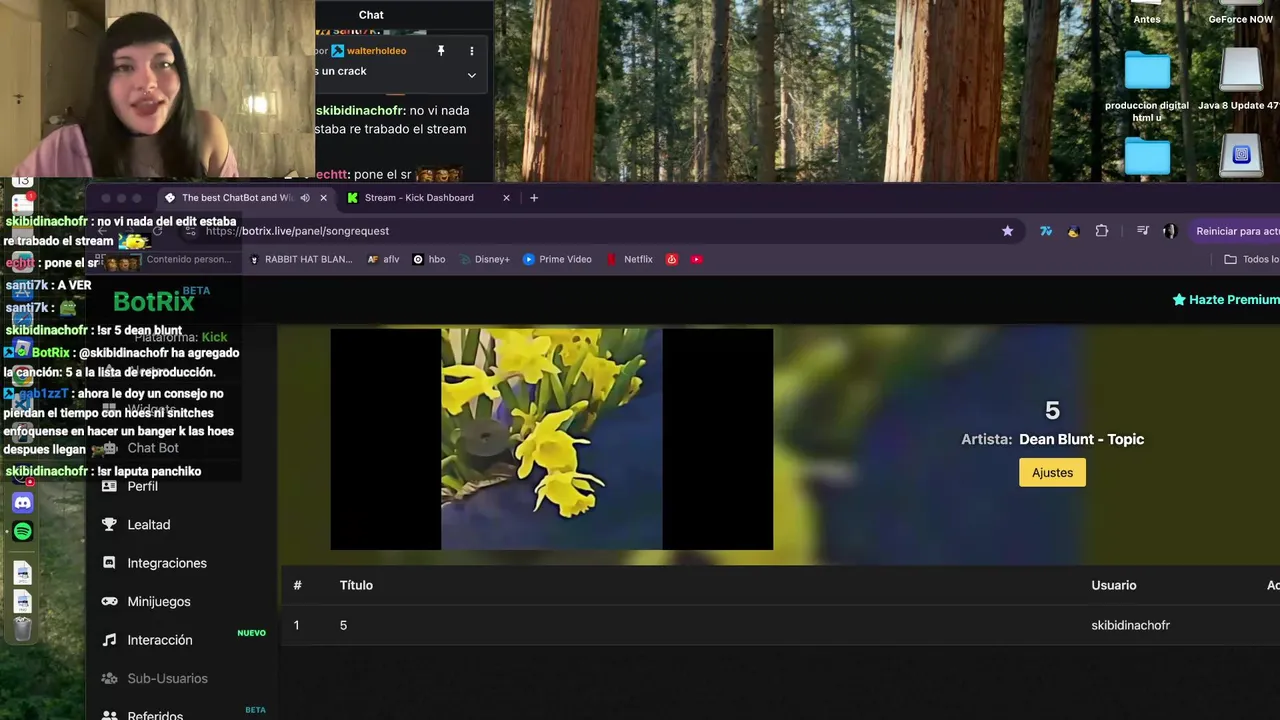Open the Lealtad menu item
This screenshot has height=720, width=1280.
tap(149, 524)
